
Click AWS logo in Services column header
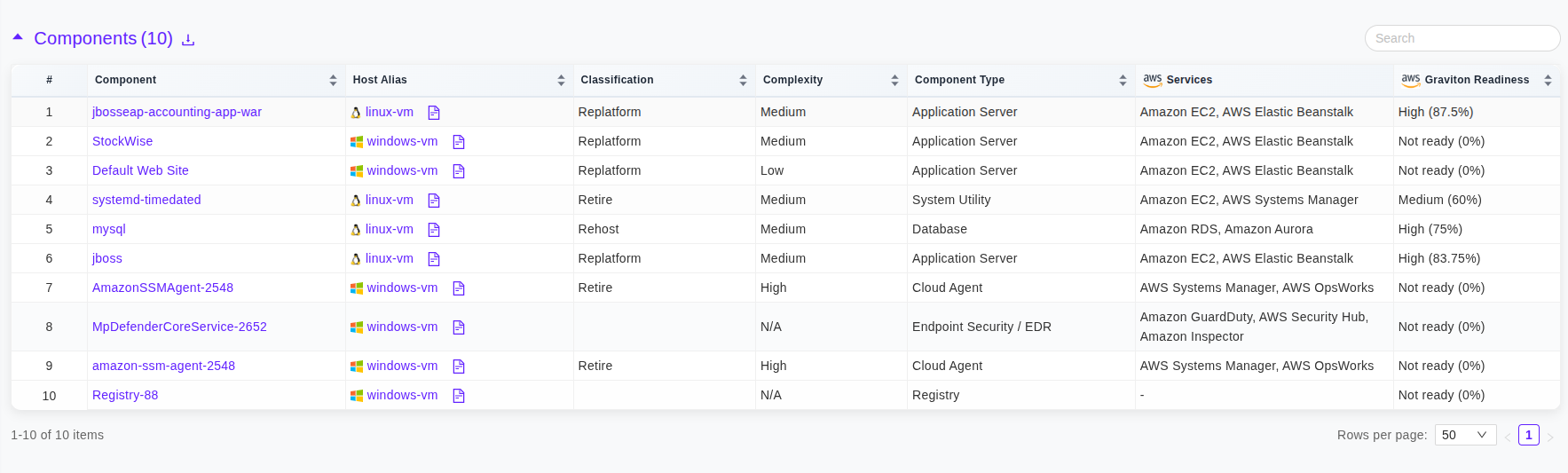pyautogui.click(x=1153, y=80)
